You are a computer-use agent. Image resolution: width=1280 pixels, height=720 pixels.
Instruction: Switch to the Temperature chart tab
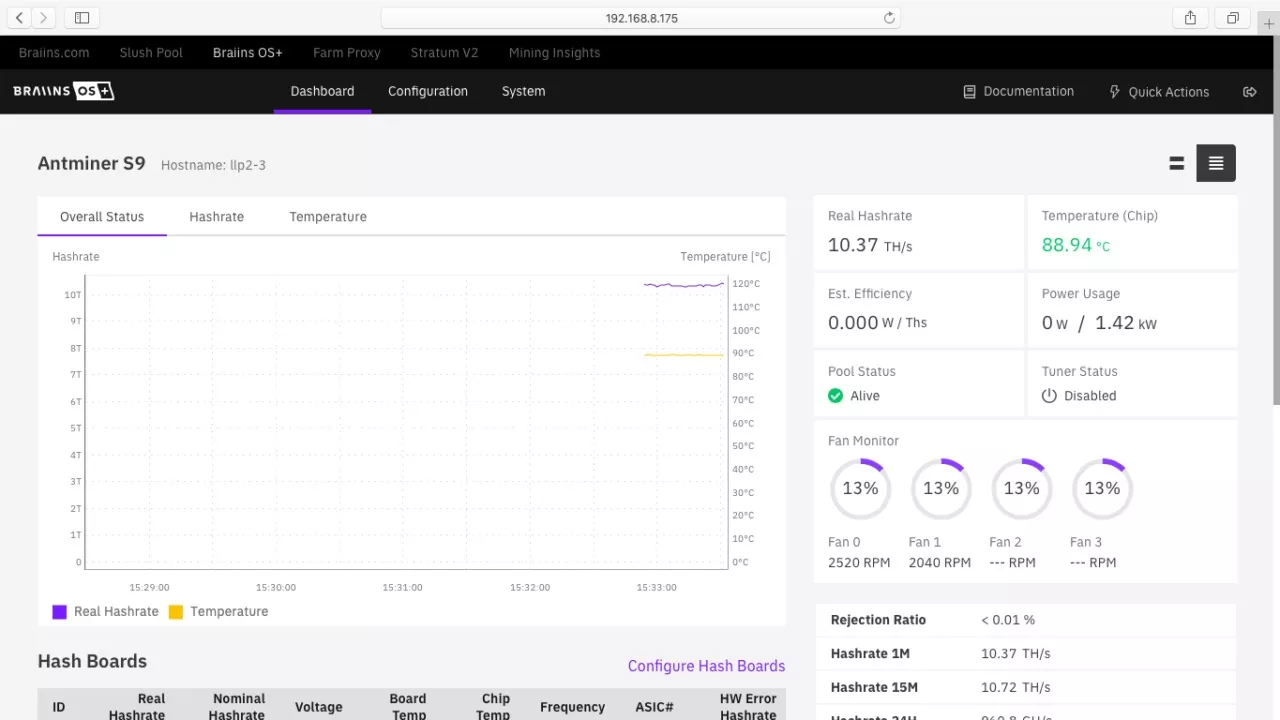(x=328, y=217)
